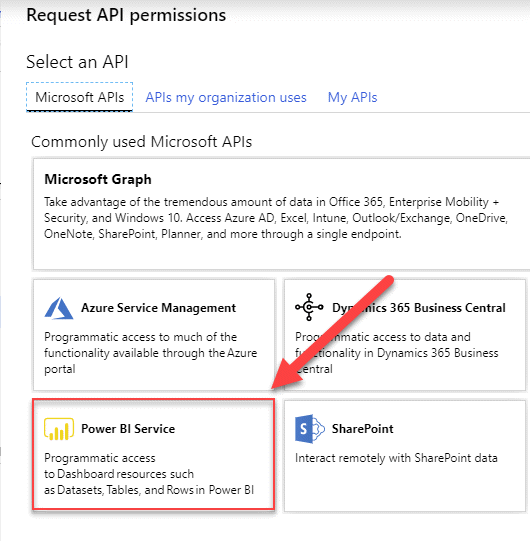Screen dimensions: 530x541
Task: Click the SharePoint logo icon
Action: (x=310, y=429)
